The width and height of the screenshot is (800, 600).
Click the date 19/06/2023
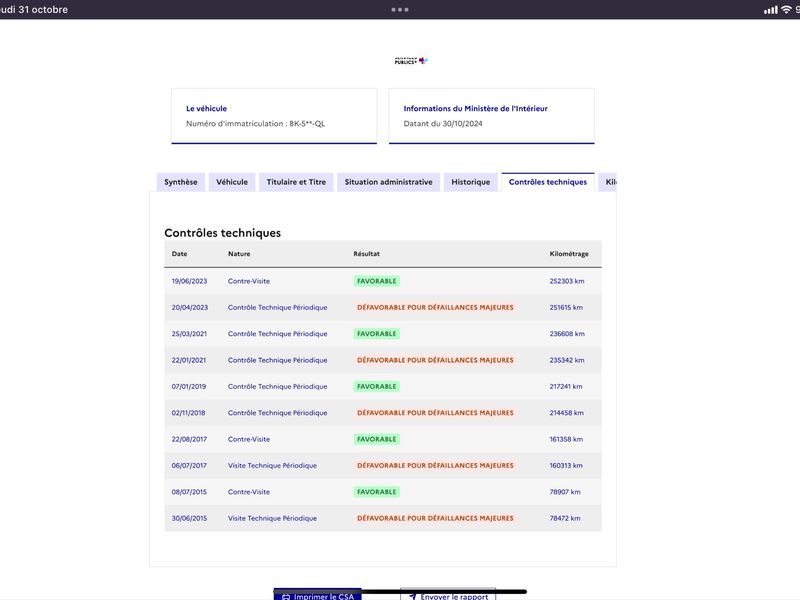point(189,281)
